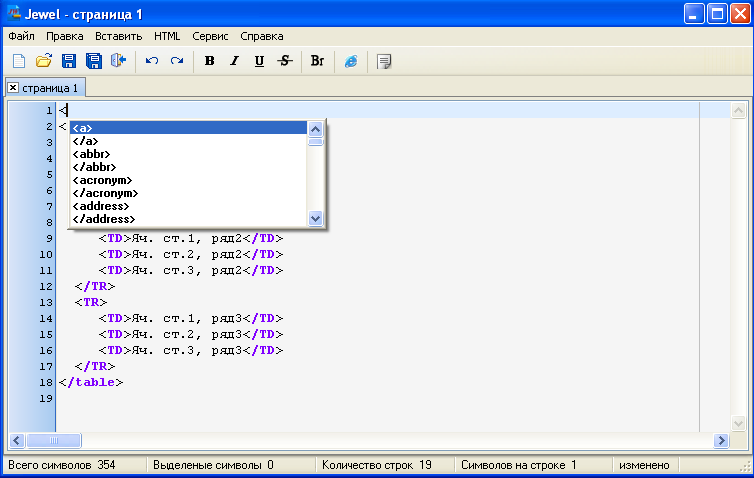The height and width of the screenshot is (478, 754).
Task: Click the save all icon
Action: pyautogui.click(x=93, y=61)
